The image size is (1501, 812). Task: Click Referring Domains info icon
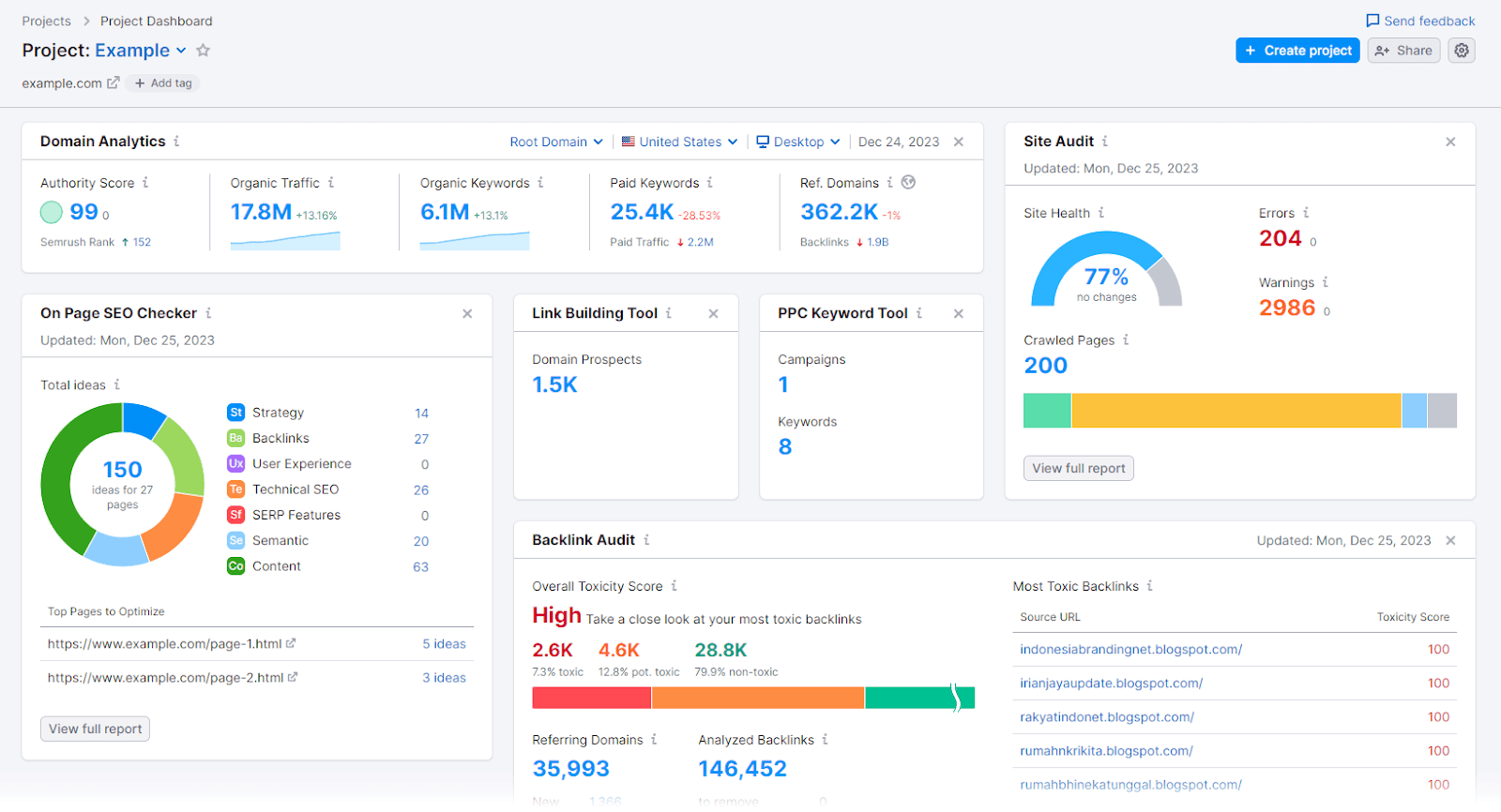tap(654, 740)
